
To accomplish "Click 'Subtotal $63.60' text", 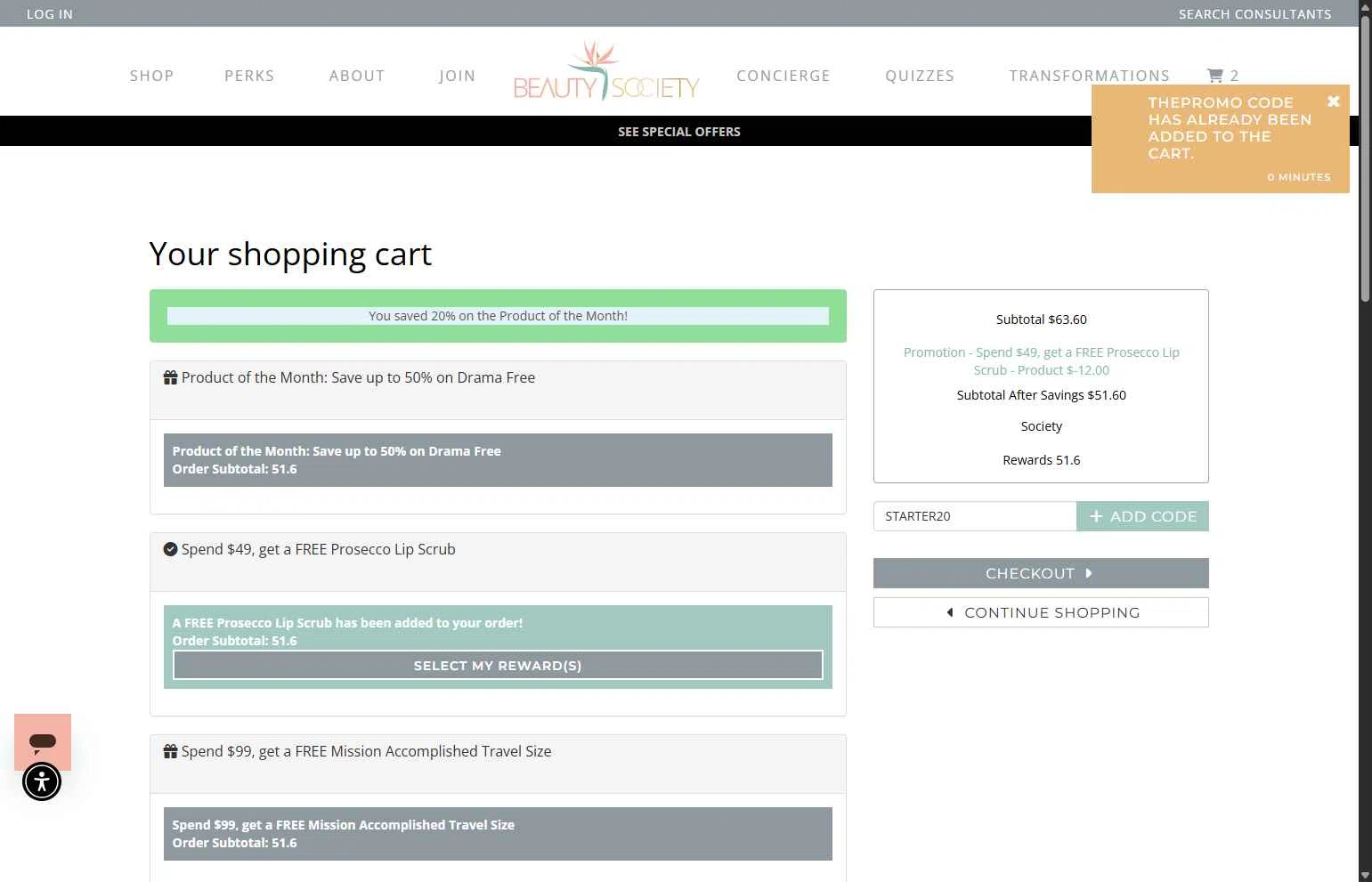I will coord(1041,320).
